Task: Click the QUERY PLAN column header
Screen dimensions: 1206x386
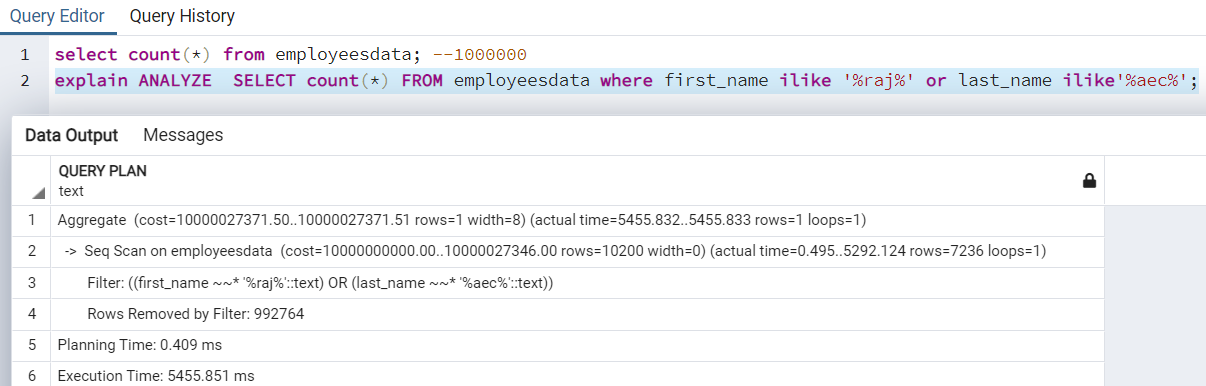Action: (x=578, y=181)
